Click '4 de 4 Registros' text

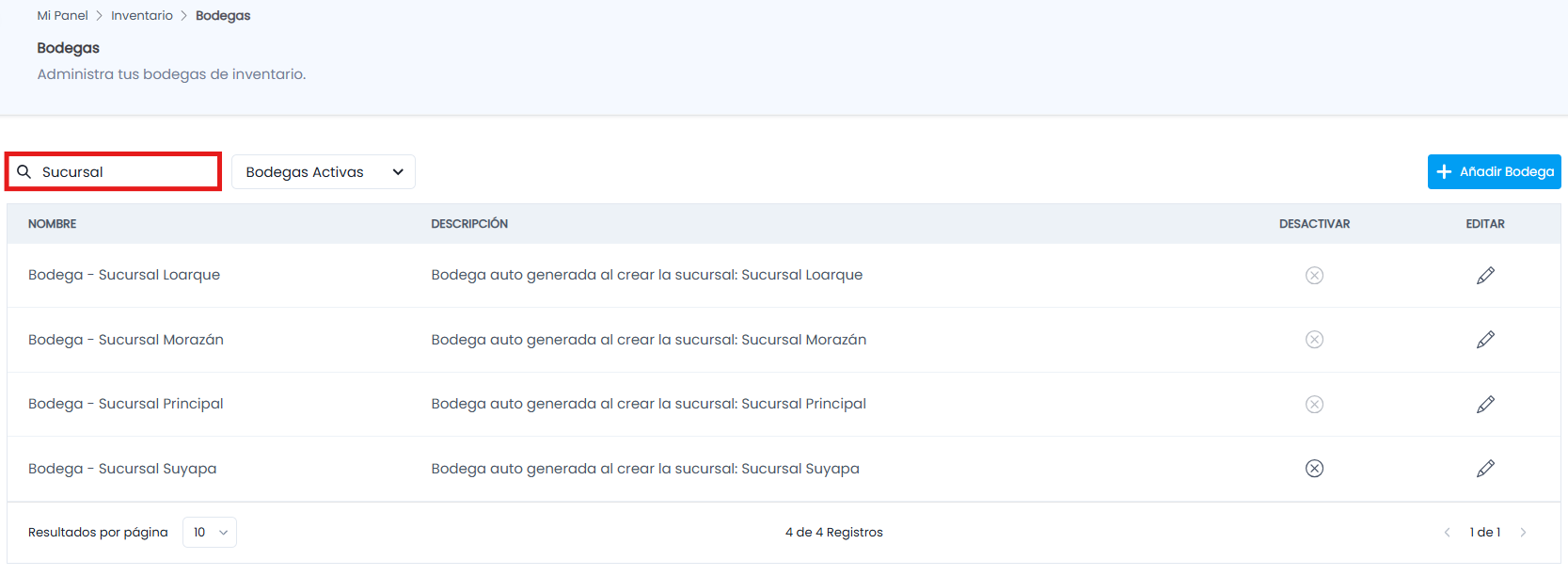tap(834, 533)
